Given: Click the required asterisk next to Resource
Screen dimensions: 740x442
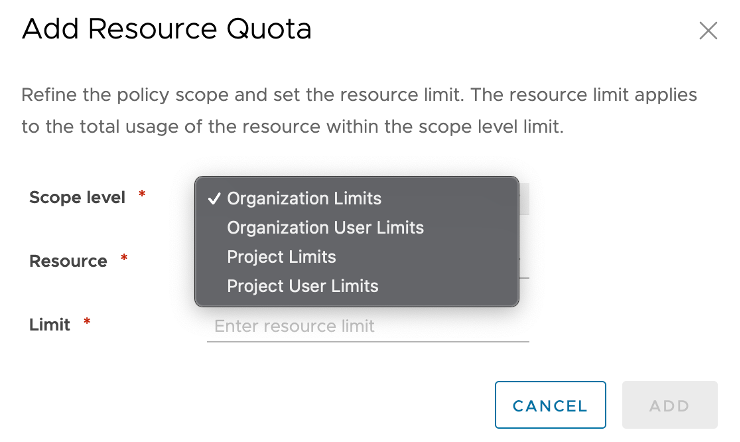Looking at the screenshot, I should 124,259.
